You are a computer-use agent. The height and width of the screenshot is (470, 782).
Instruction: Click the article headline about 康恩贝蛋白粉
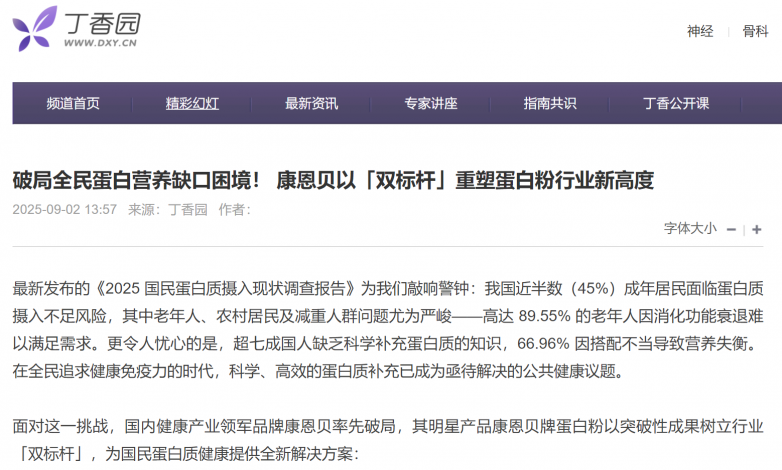[332, 181]
